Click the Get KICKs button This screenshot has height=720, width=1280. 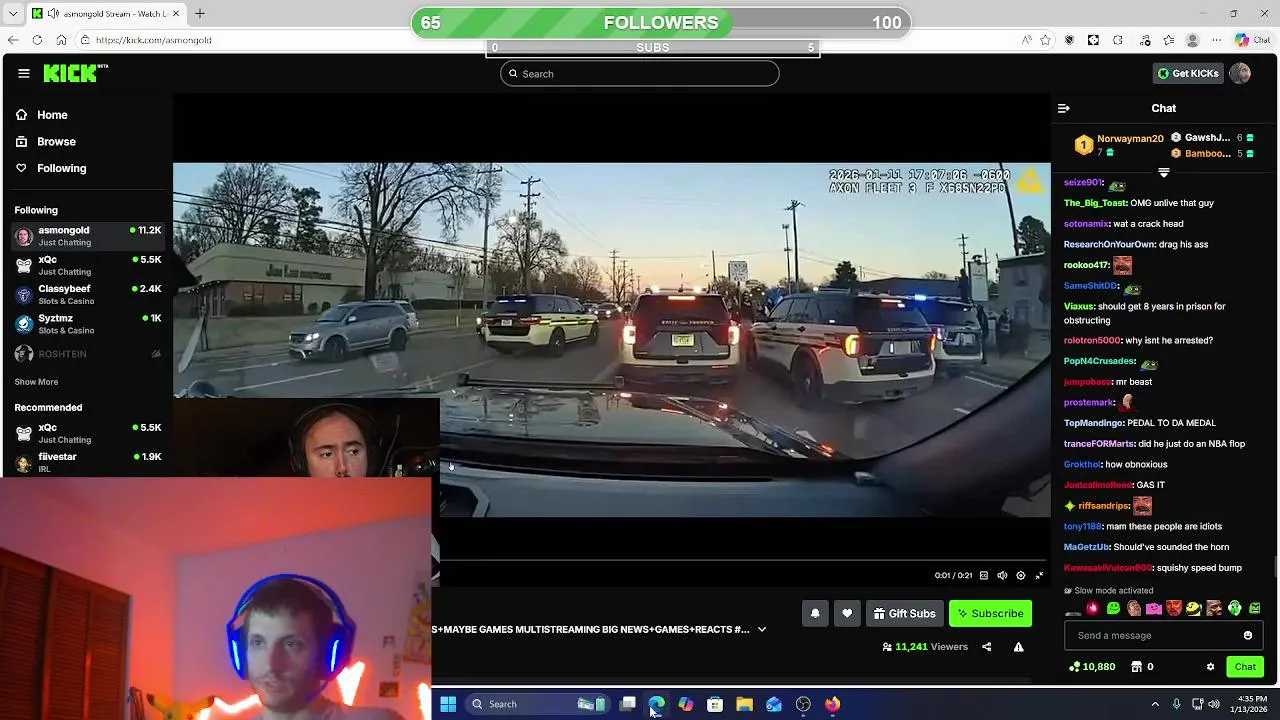click(1189, 73)
